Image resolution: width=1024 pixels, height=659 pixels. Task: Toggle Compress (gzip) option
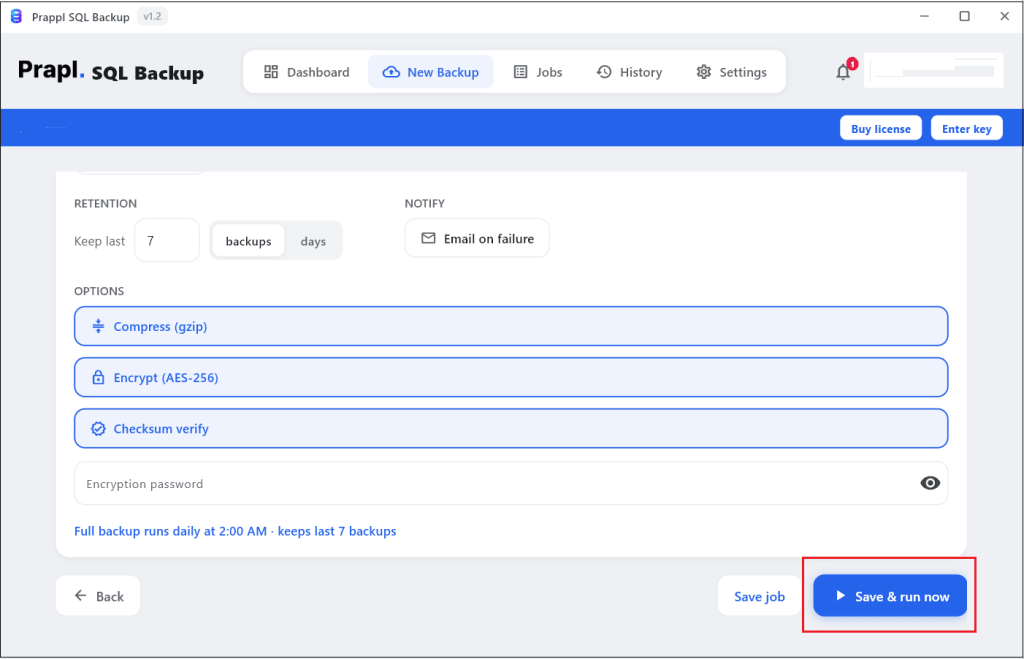pyautogui.click(x=511, y=326)
